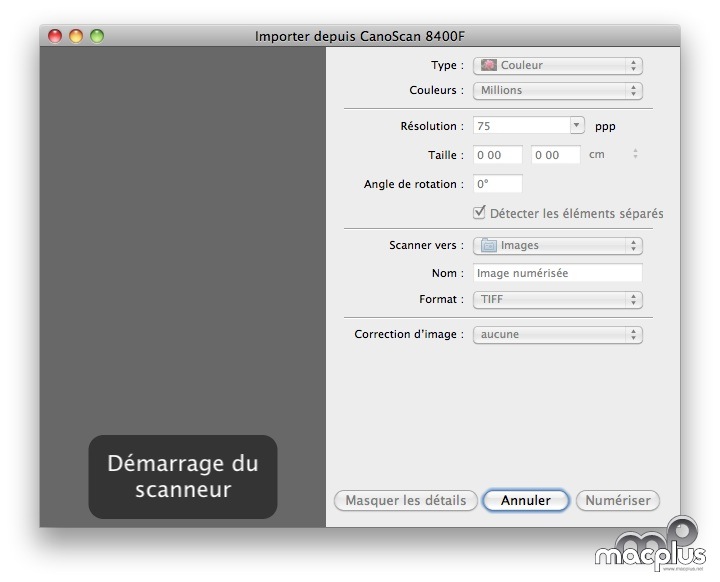This screenshot has height=582, width=720.
Task: Click the Numériser button
Action: (618, 500)
